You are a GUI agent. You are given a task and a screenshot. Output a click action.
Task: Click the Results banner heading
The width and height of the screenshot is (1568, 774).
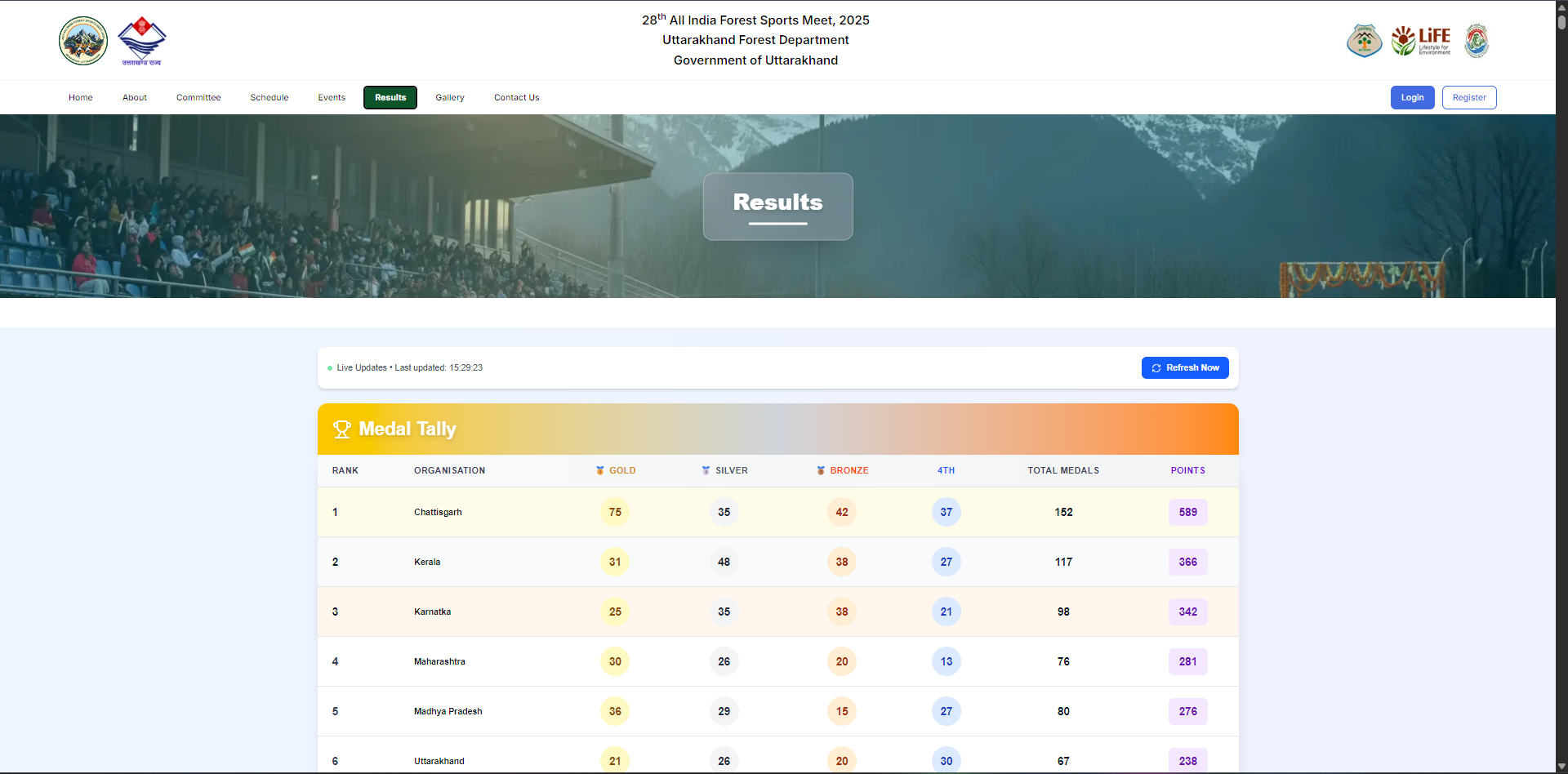pos(778,202)
